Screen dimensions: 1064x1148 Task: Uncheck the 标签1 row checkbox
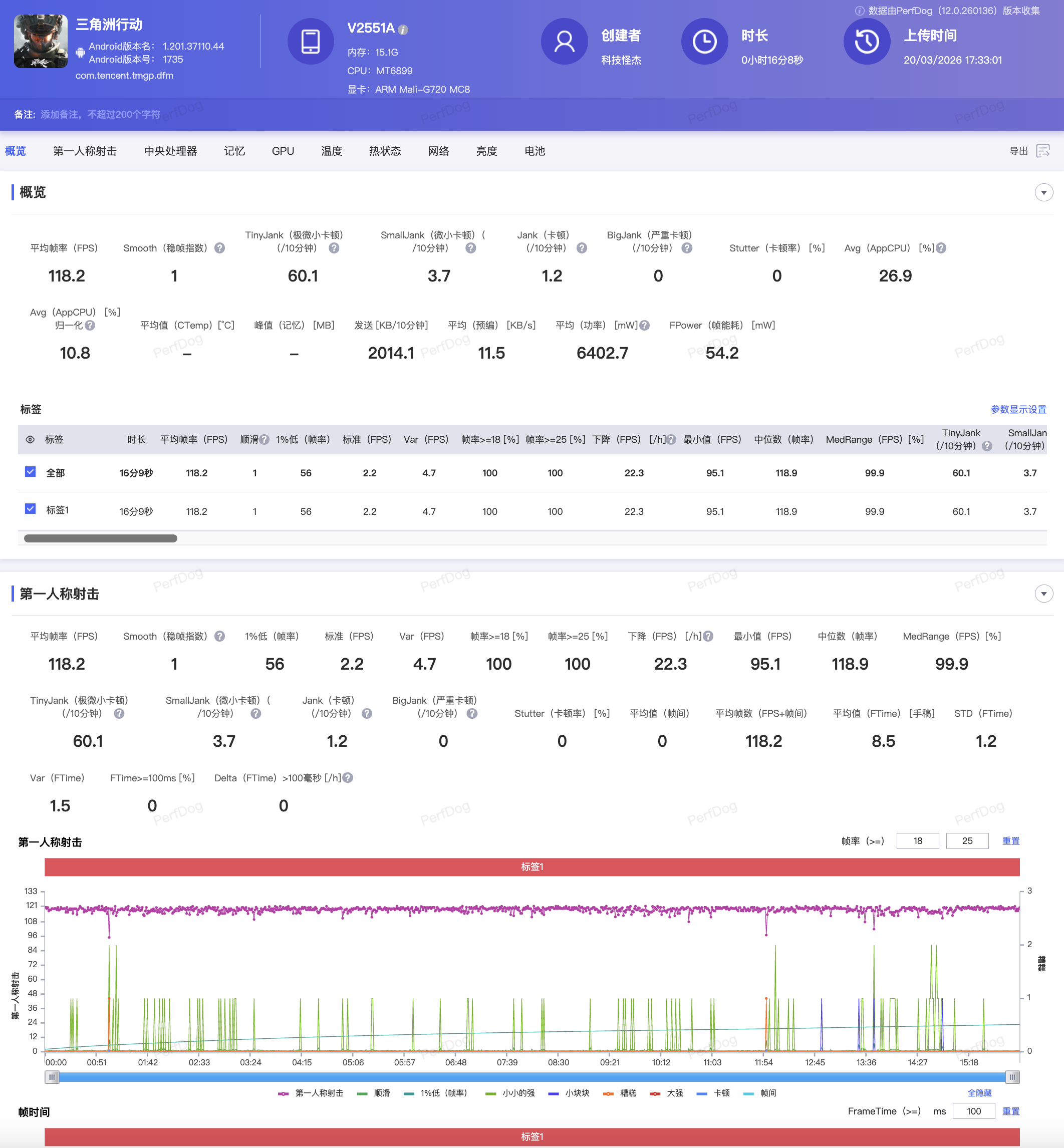coord(31,509)
